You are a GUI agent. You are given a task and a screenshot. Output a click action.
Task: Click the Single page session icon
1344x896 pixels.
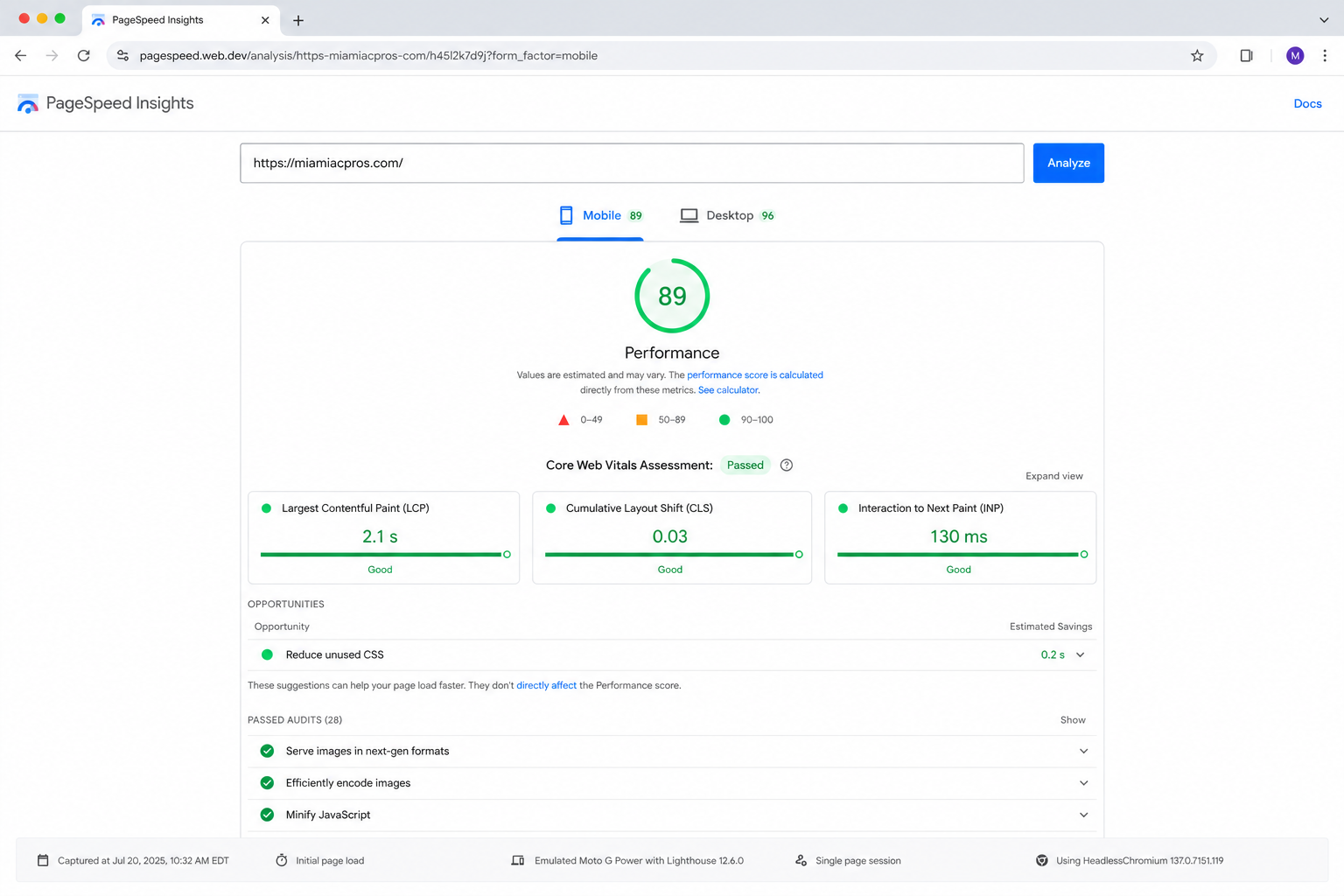(801, 860)
